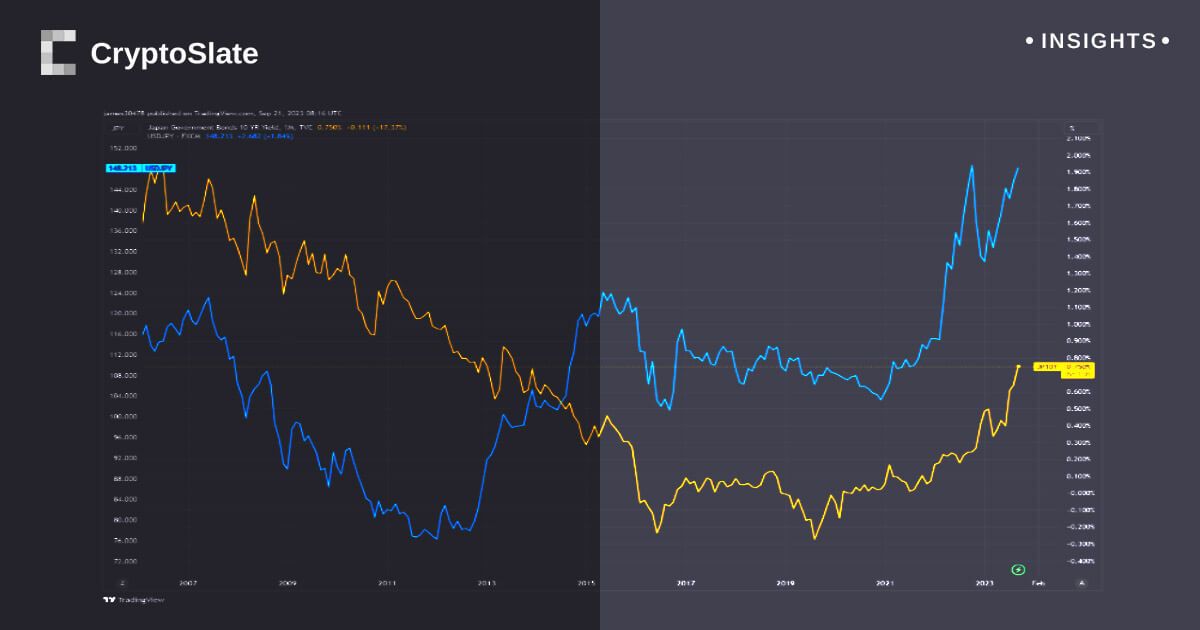1200x630 pixels.
Task: Click the green lightning event icon
Action: 1018,569
